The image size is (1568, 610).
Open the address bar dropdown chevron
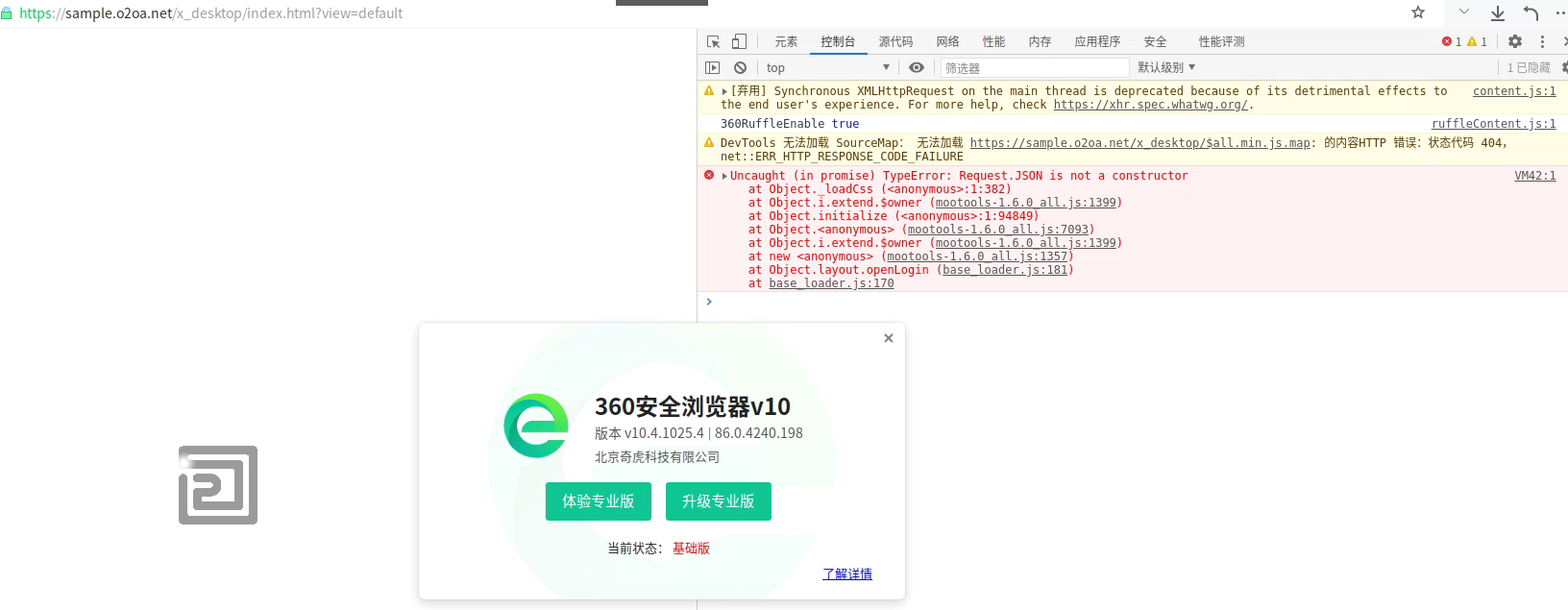click(x=1464, y=12)
